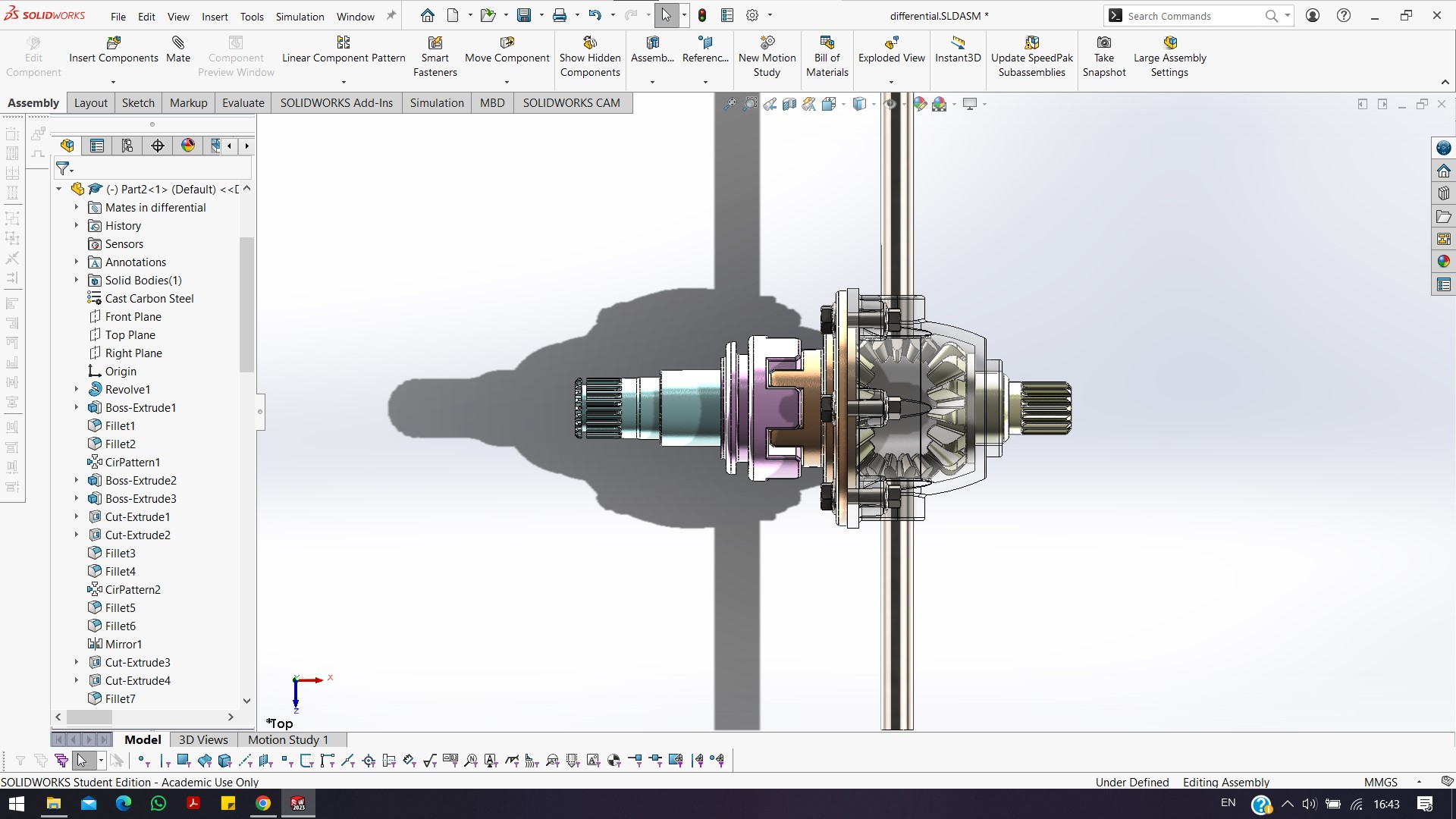The image size is (1456, 819).
Task: Take Snapshot of assembly
Action: pos(1104,57)
